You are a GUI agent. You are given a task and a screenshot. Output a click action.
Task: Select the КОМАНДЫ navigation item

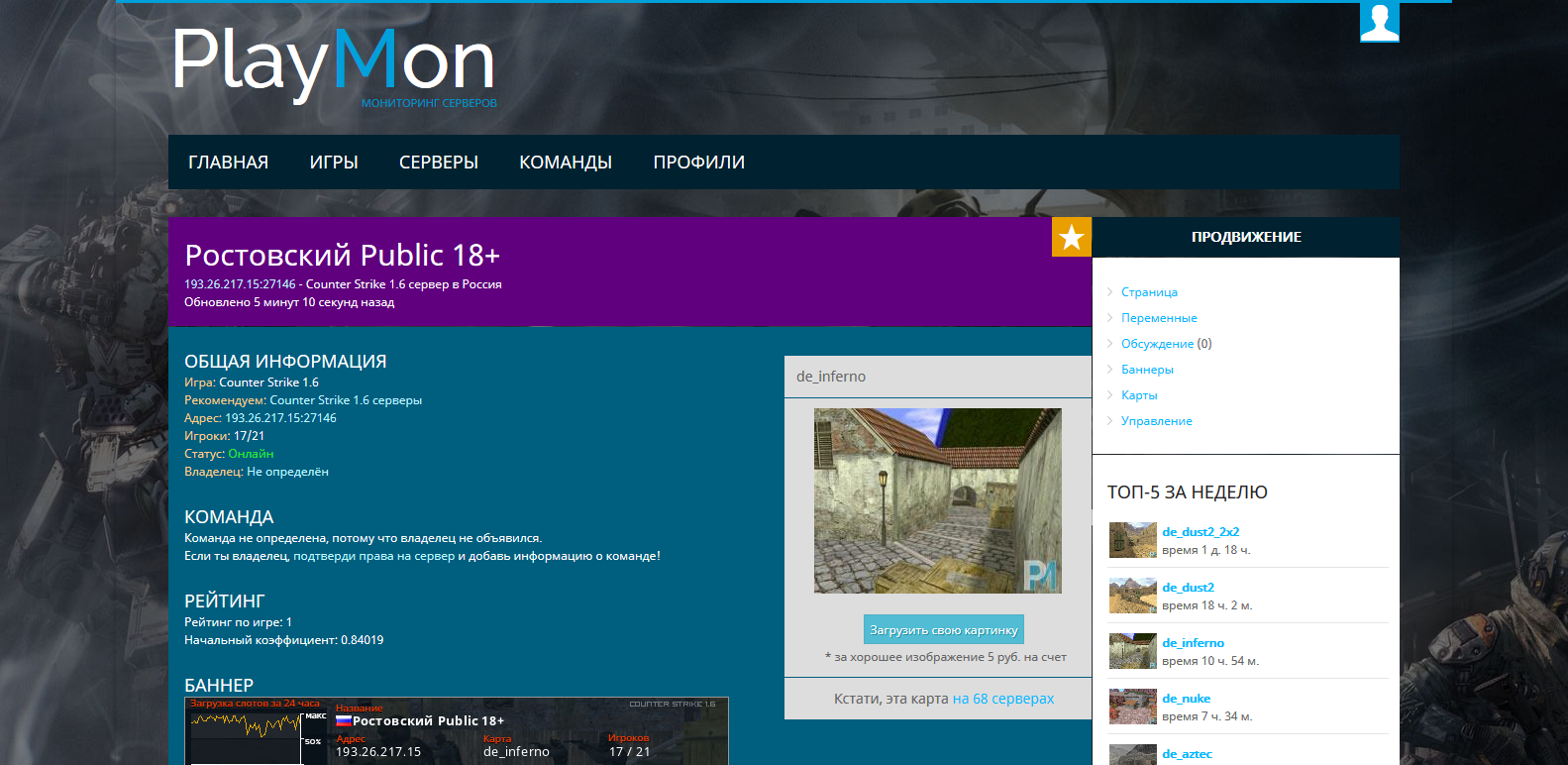(x=566, y=163)
